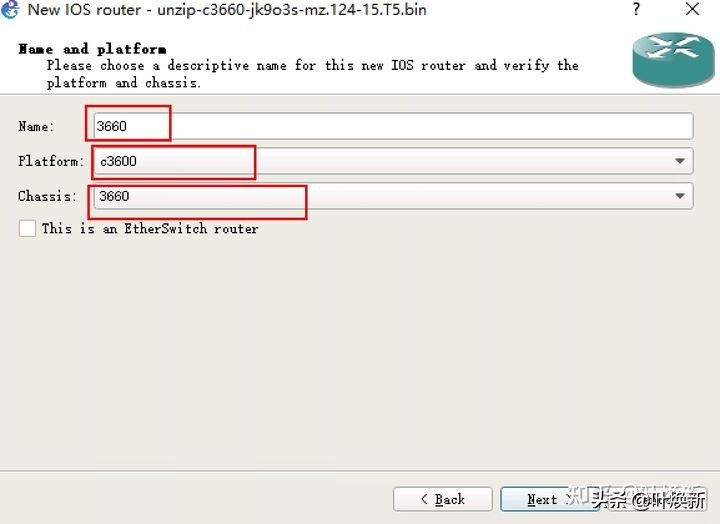Click the dialog title bar text
Viewport: 720px width, 524px height.
(x=227, y=10)
